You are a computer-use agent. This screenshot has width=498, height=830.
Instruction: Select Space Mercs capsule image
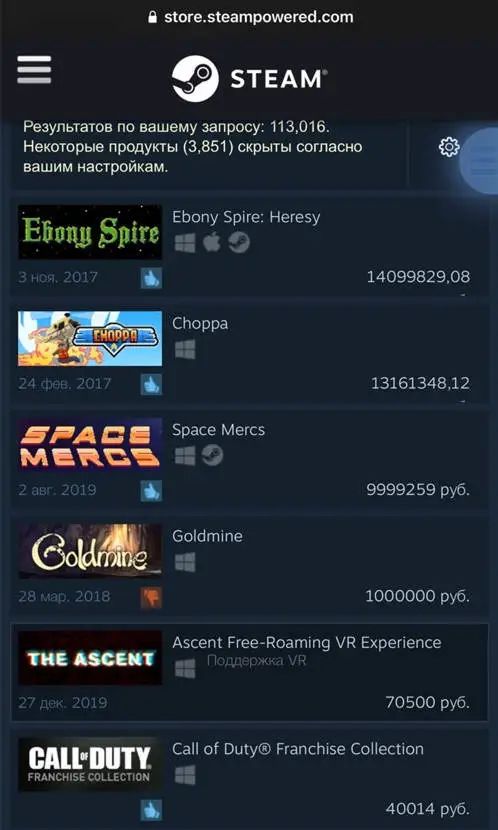[90, 445]
